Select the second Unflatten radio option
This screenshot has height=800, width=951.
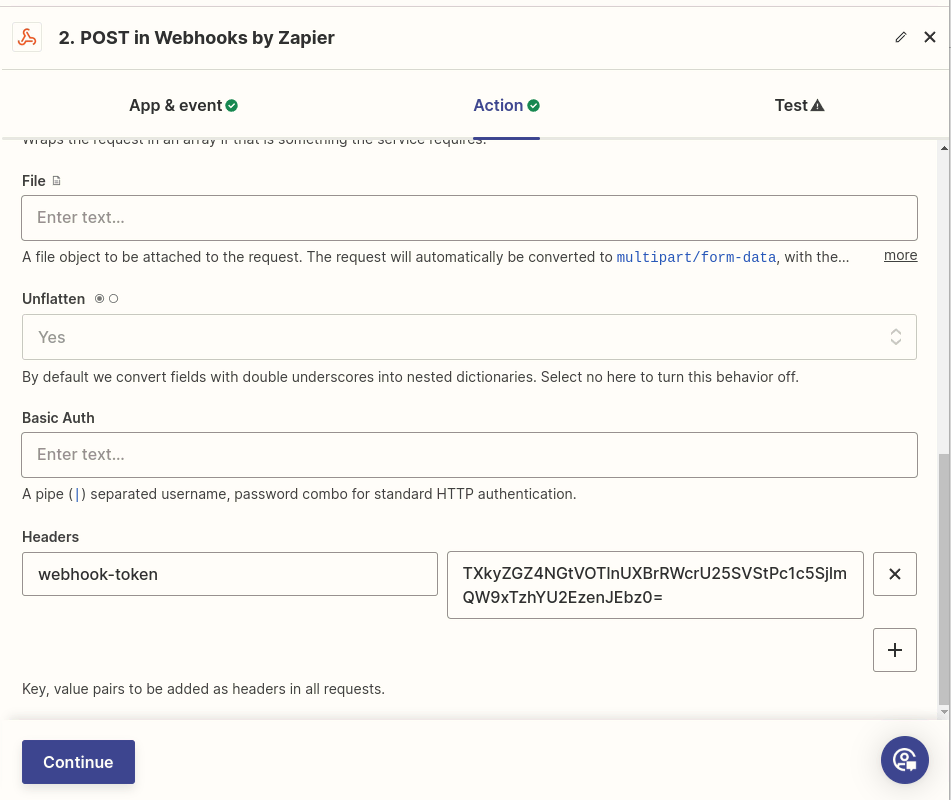(113, 299)
